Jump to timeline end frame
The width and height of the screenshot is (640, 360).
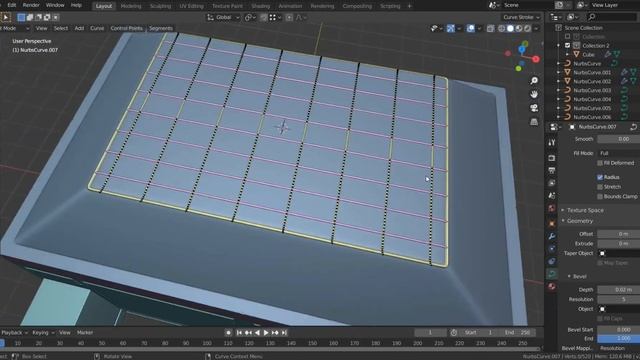284,333
